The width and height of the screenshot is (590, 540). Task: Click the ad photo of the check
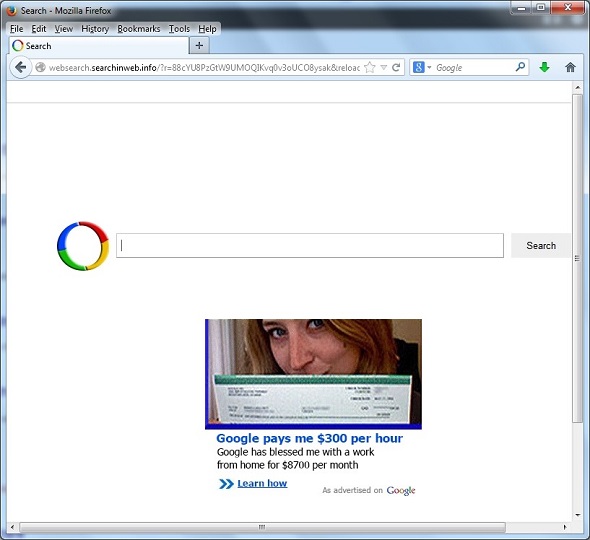313,374
